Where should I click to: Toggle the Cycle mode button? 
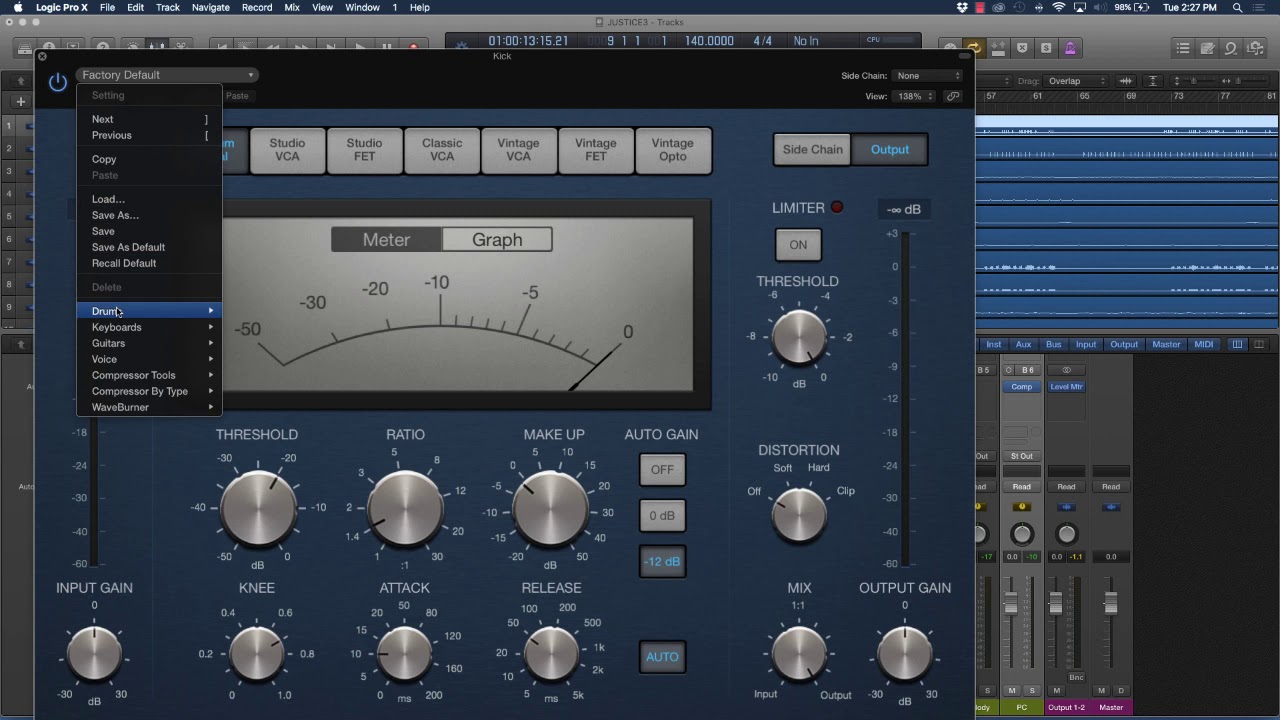(x=973, y=47)
